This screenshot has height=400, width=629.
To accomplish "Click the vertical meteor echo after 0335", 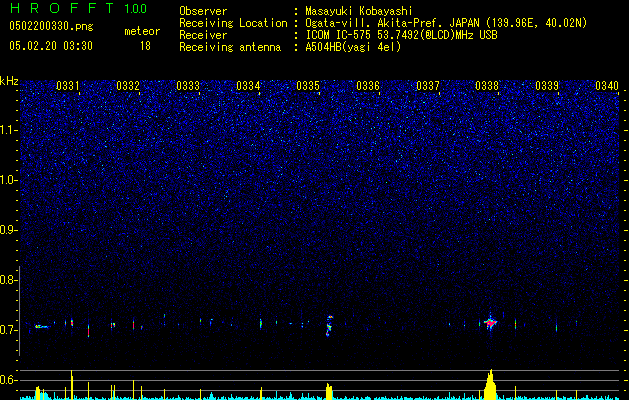I will click(x=329, y=325).
